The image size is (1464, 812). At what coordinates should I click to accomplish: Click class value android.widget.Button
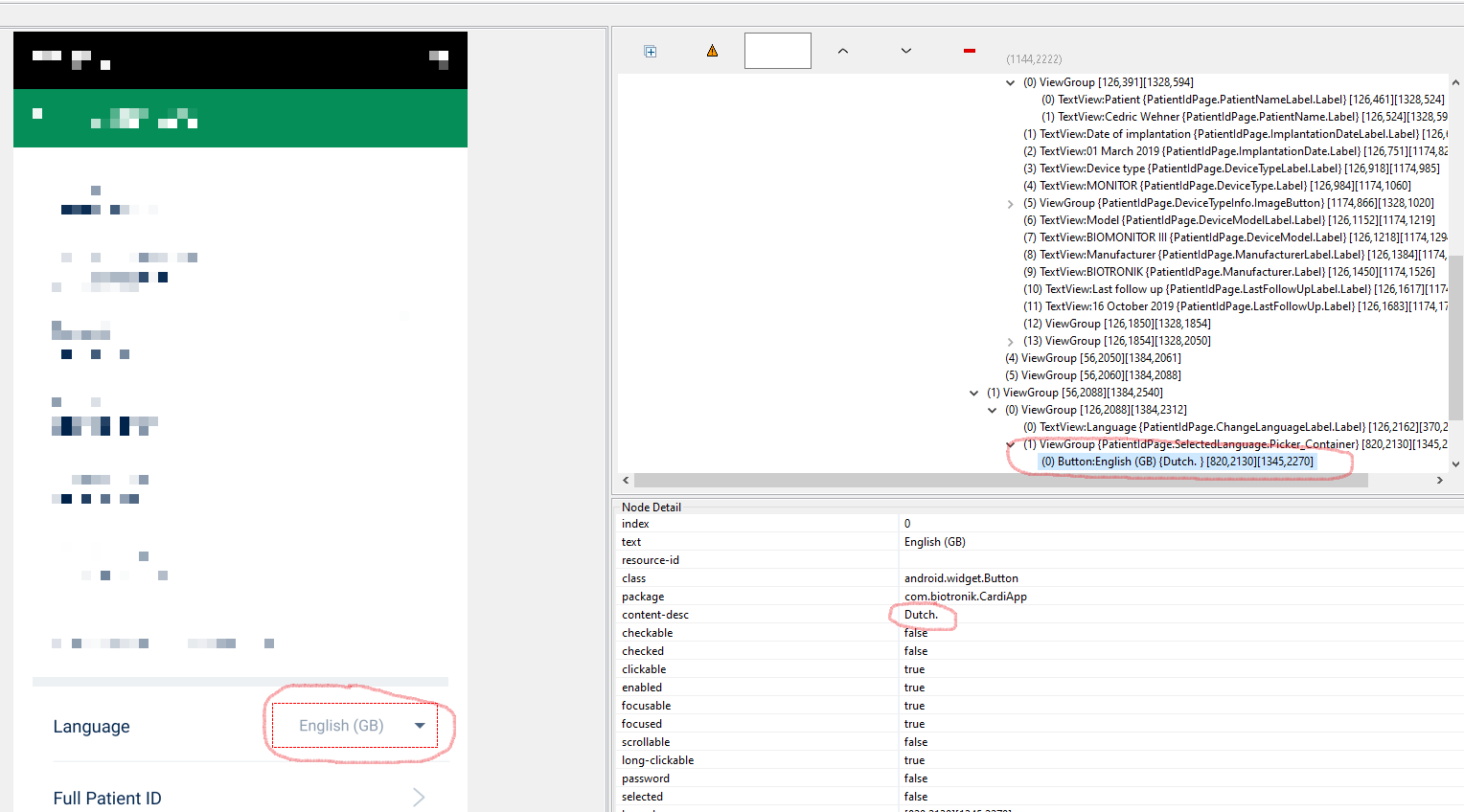[x=961, y=578]
